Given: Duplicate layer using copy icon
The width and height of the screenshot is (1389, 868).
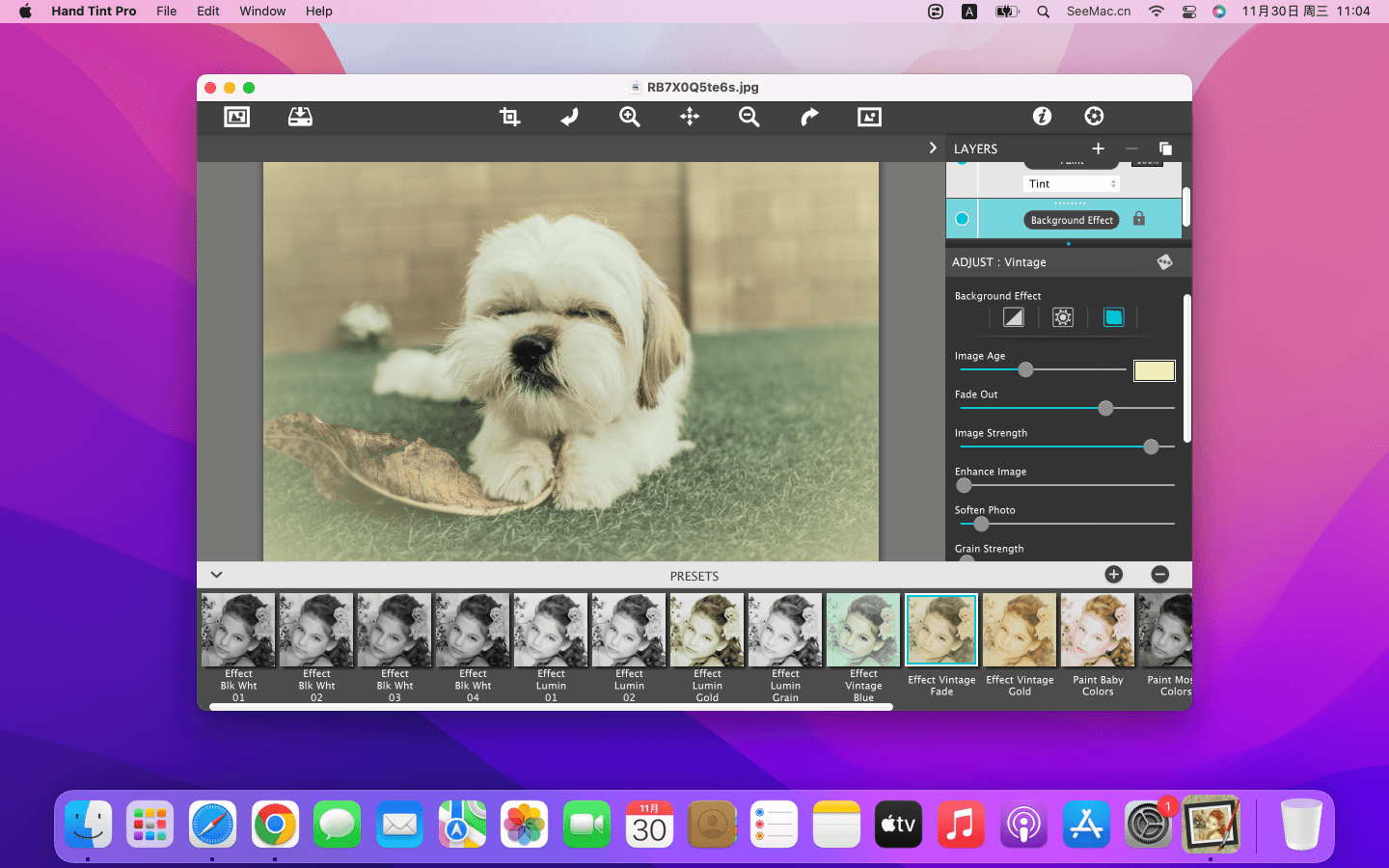Looking at the screenshot, I should (1165, 149).
